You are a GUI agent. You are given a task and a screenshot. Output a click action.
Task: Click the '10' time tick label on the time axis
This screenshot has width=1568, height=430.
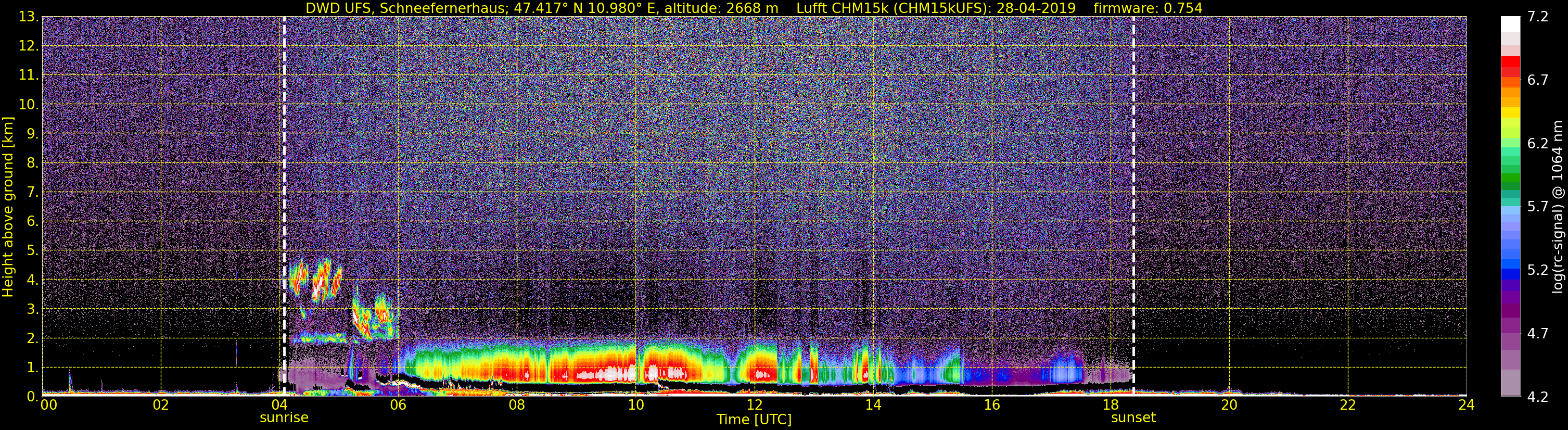click(x=635, y=406)
